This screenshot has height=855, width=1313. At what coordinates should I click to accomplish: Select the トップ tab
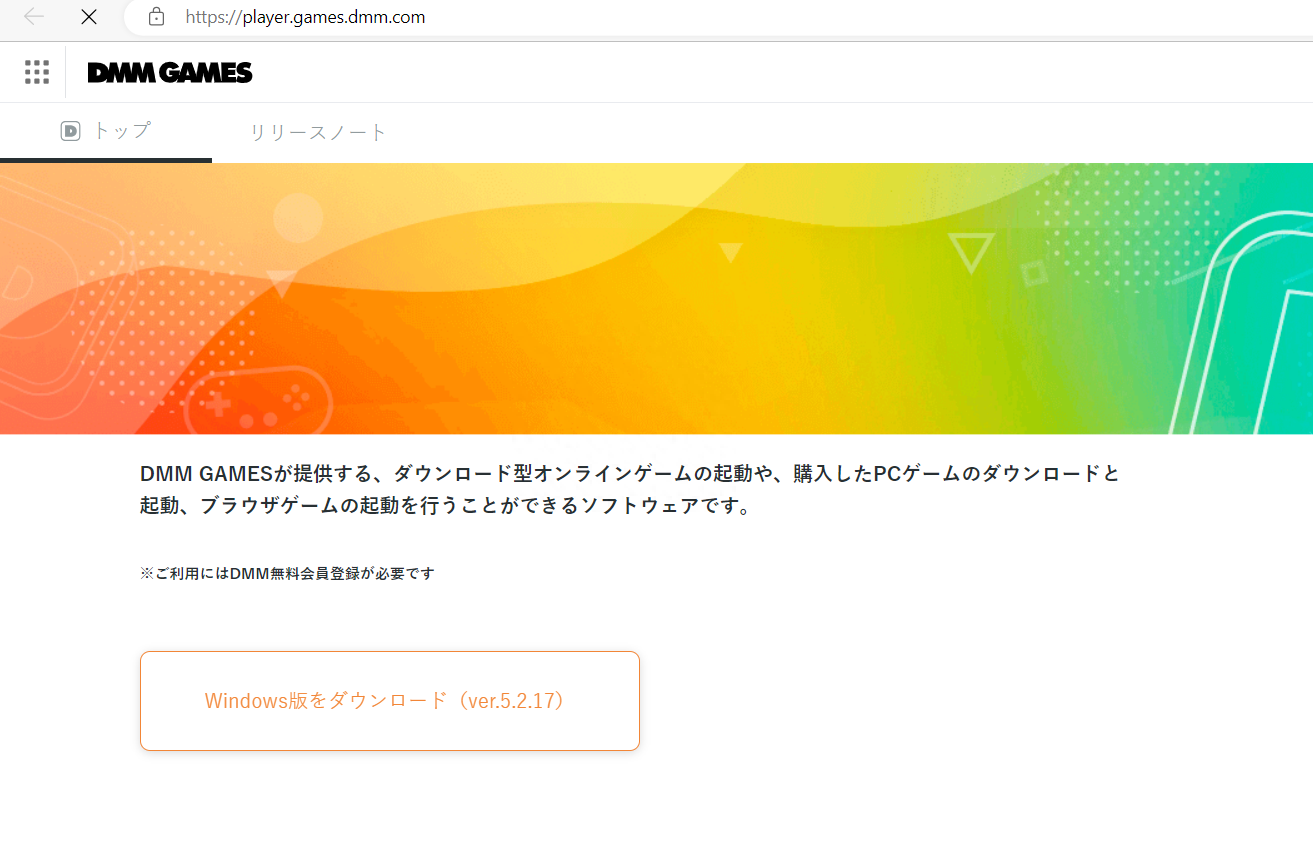(x=106, y=131)
